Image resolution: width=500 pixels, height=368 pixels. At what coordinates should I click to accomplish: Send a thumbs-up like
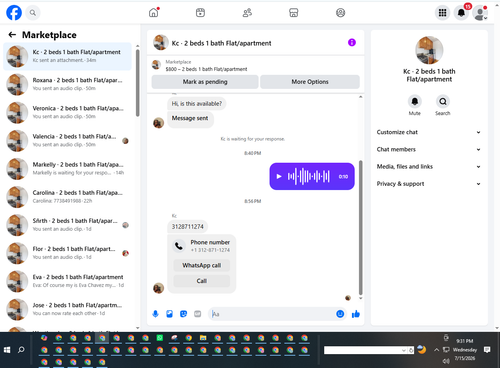356,314
